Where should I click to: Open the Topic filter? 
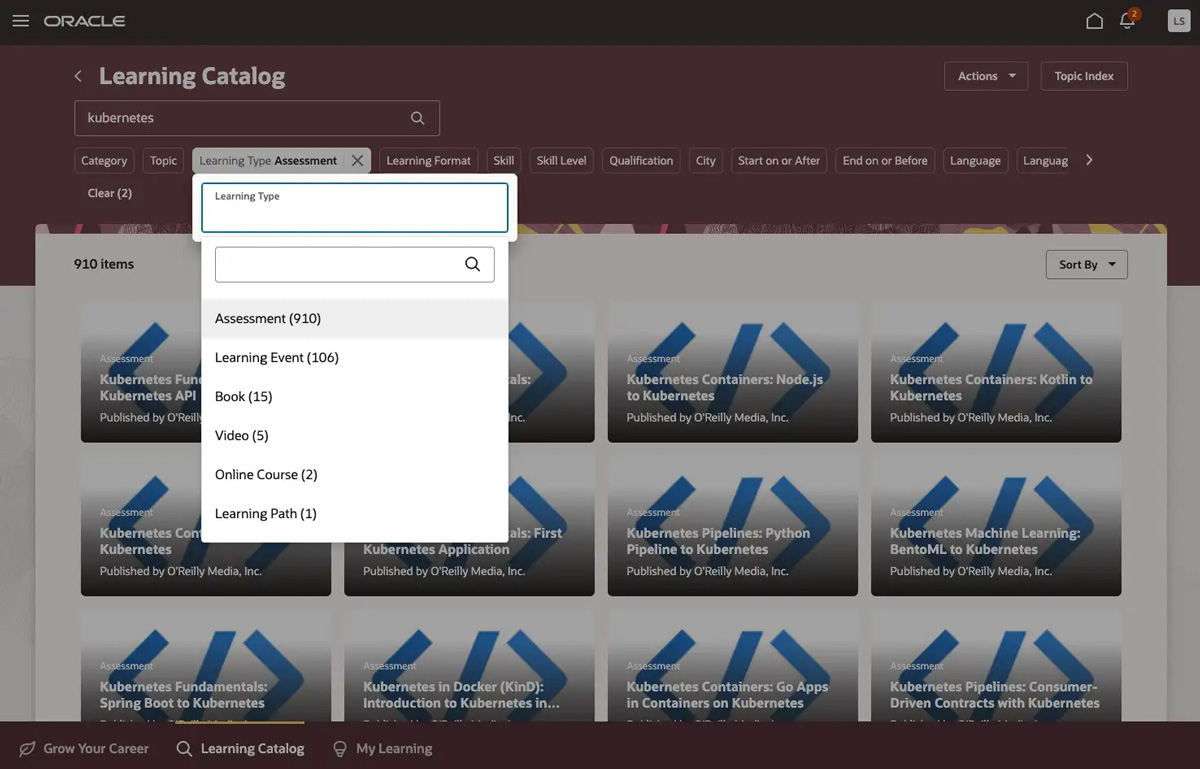click(164, 160)
